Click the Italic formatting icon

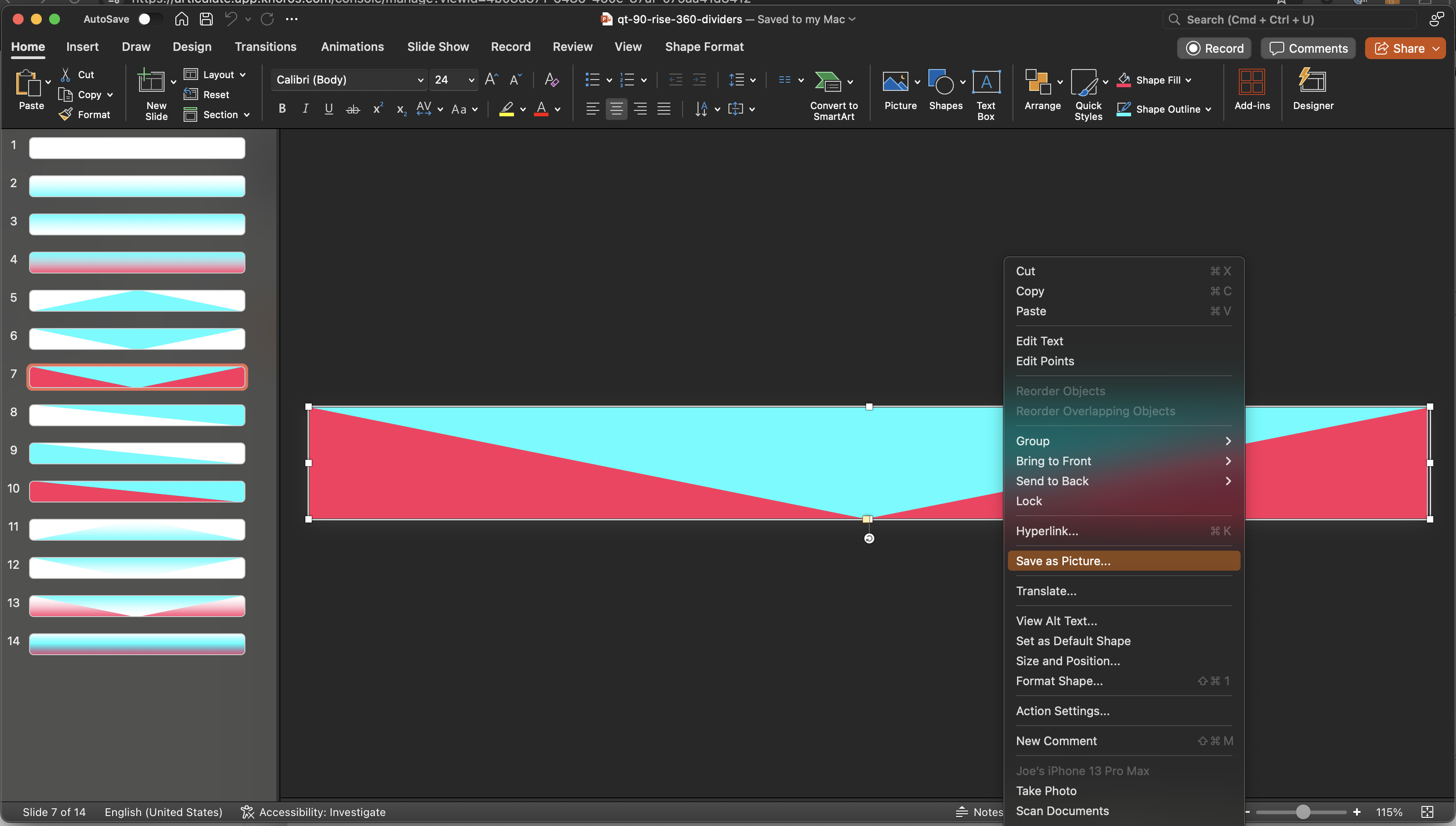coord(305,108)
